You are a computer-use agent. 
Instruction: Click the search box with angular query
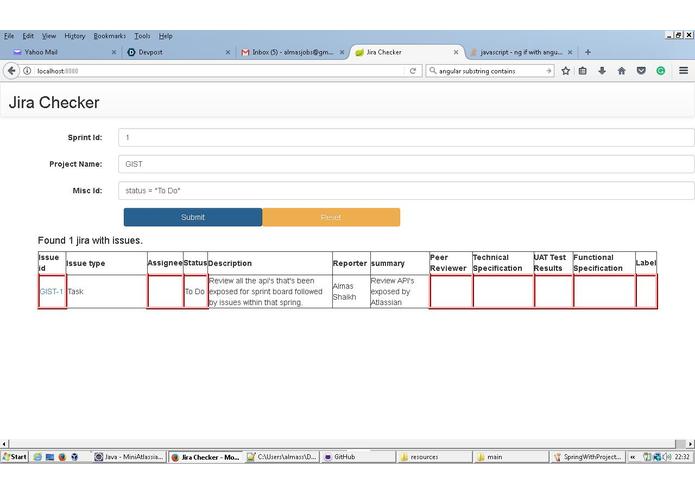pos(490,71)
